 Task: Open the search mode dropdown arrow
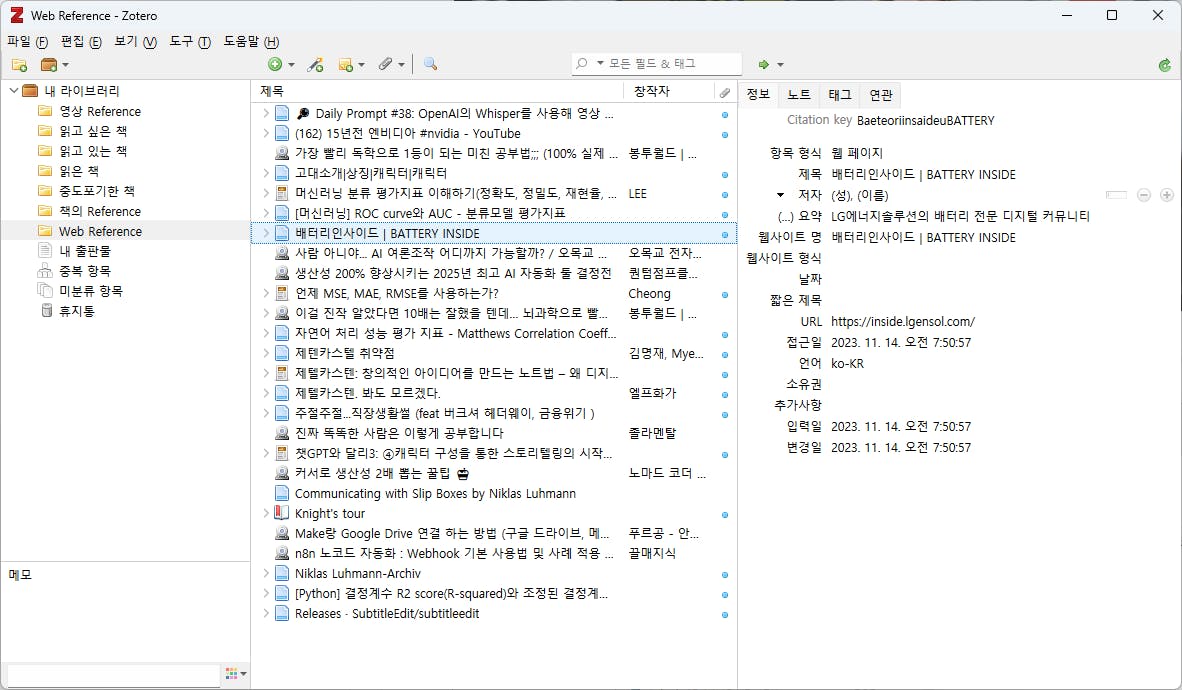[x=600, y=63]
